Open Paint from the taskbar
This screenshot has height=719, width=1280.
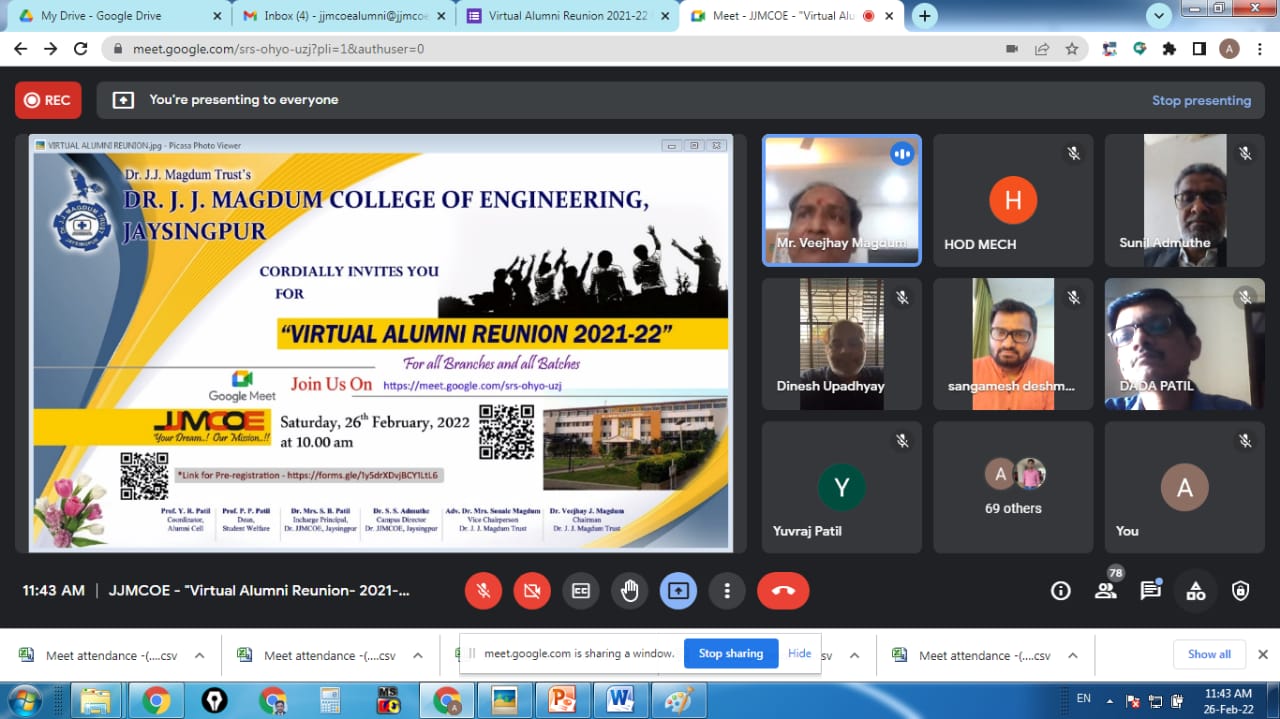(680, 700)
